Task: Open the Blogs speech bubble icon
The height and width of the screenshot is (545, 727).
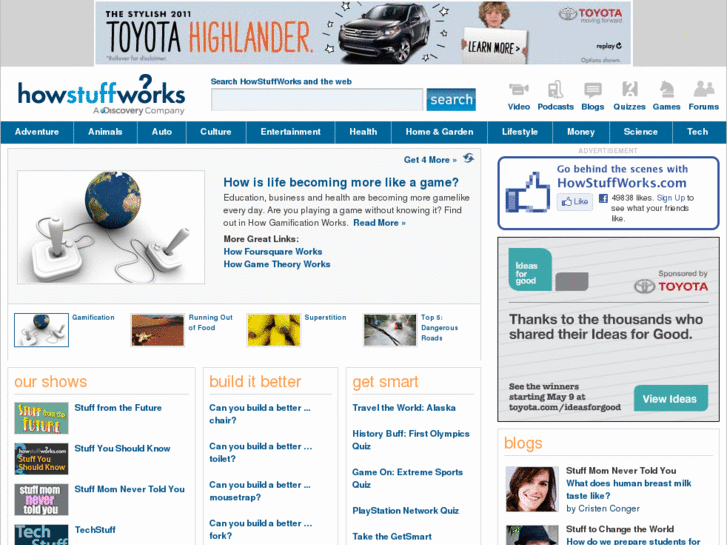Action: point(593,90)
